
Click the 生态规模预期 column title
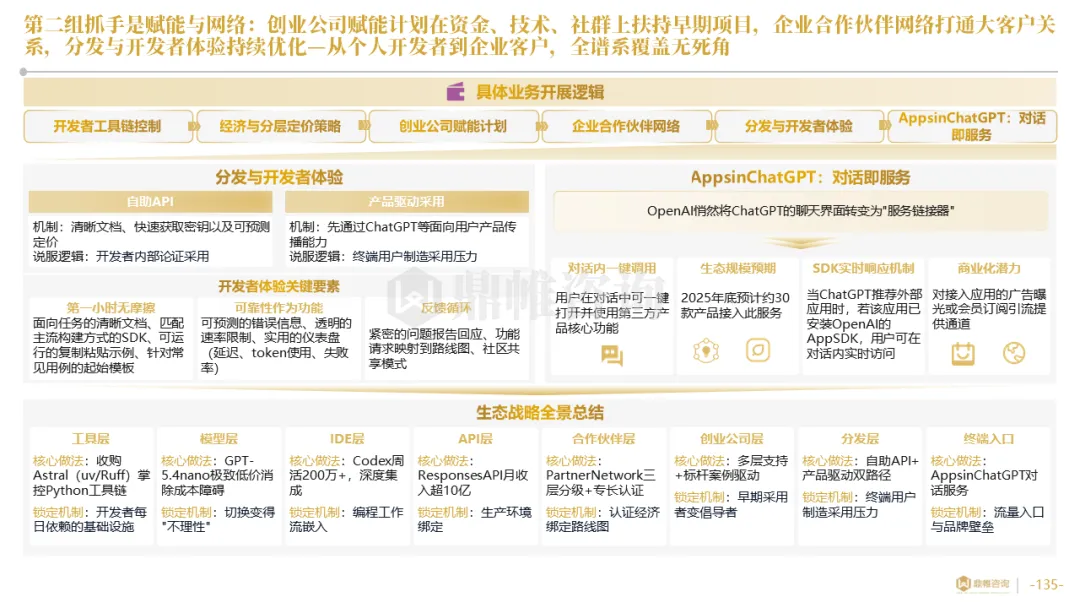pos(738,269)
